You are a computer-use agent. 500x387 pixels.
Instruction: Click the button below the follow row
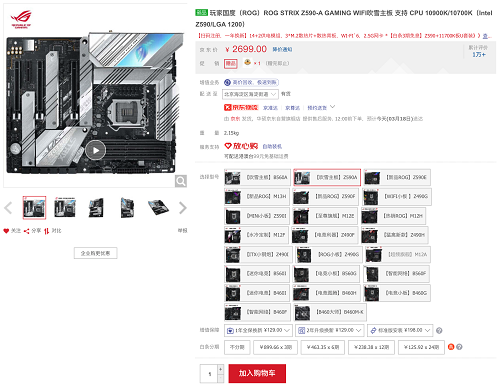point(95,253)
